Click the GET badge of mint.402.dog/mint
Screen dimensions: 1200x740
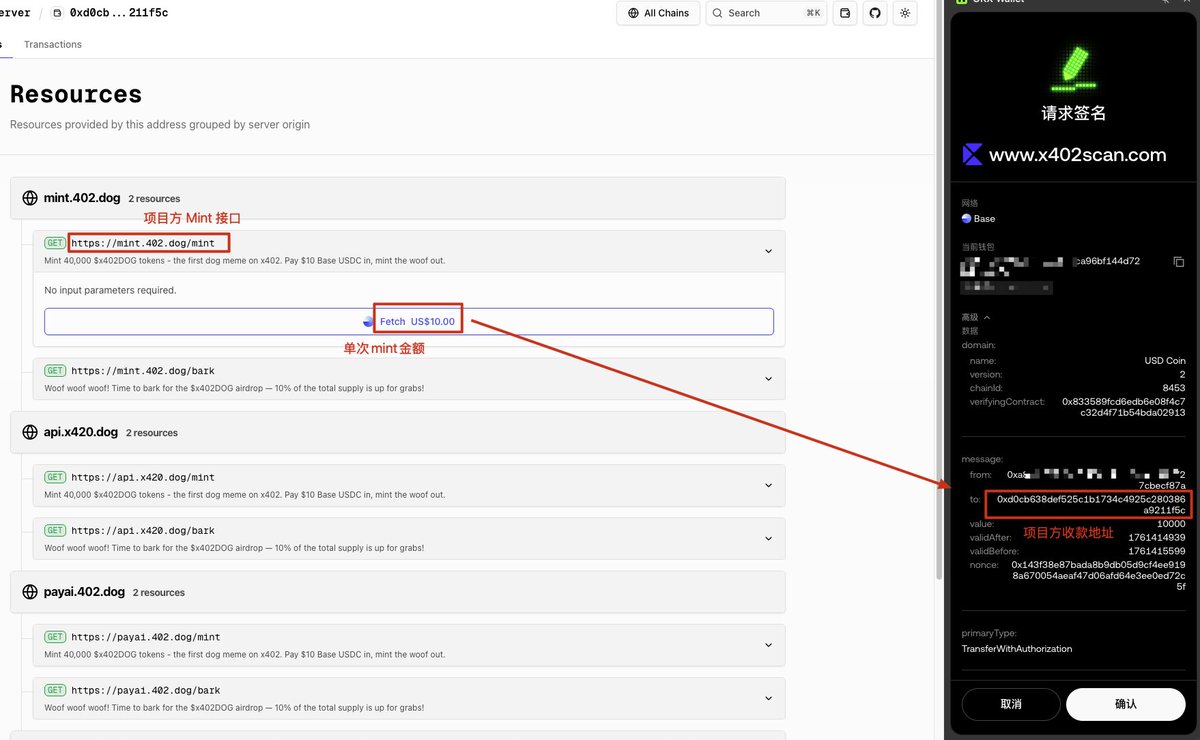click(55, 243)
